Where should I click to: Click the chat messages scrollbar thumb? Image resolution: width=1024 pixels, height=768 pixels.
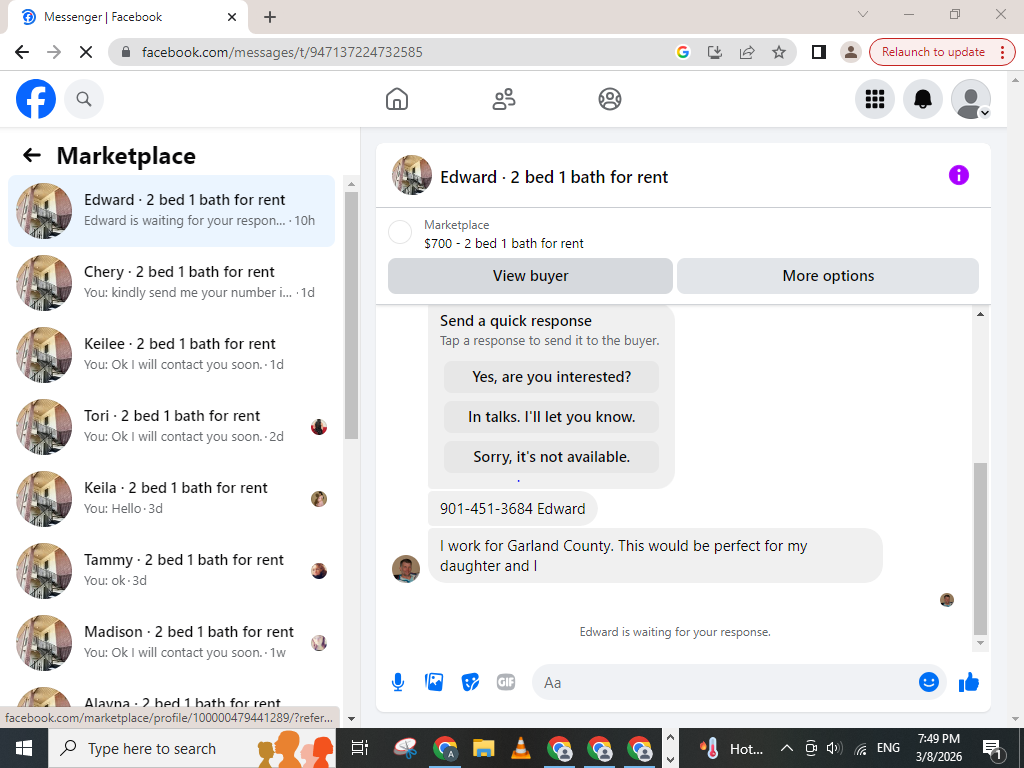980,549
